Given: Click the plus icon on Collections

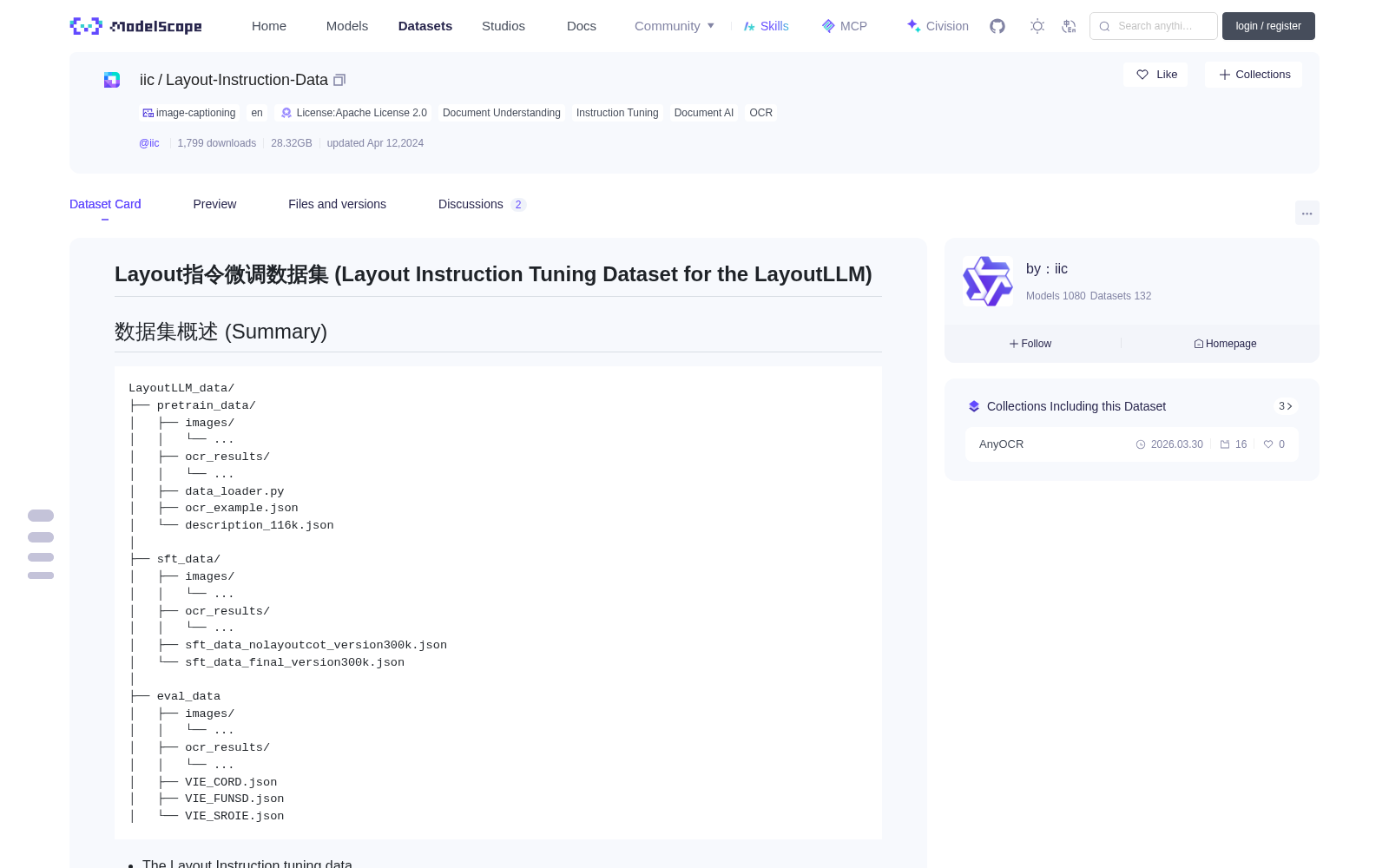Looking at the screenshot, I should tap(1225, 75).
